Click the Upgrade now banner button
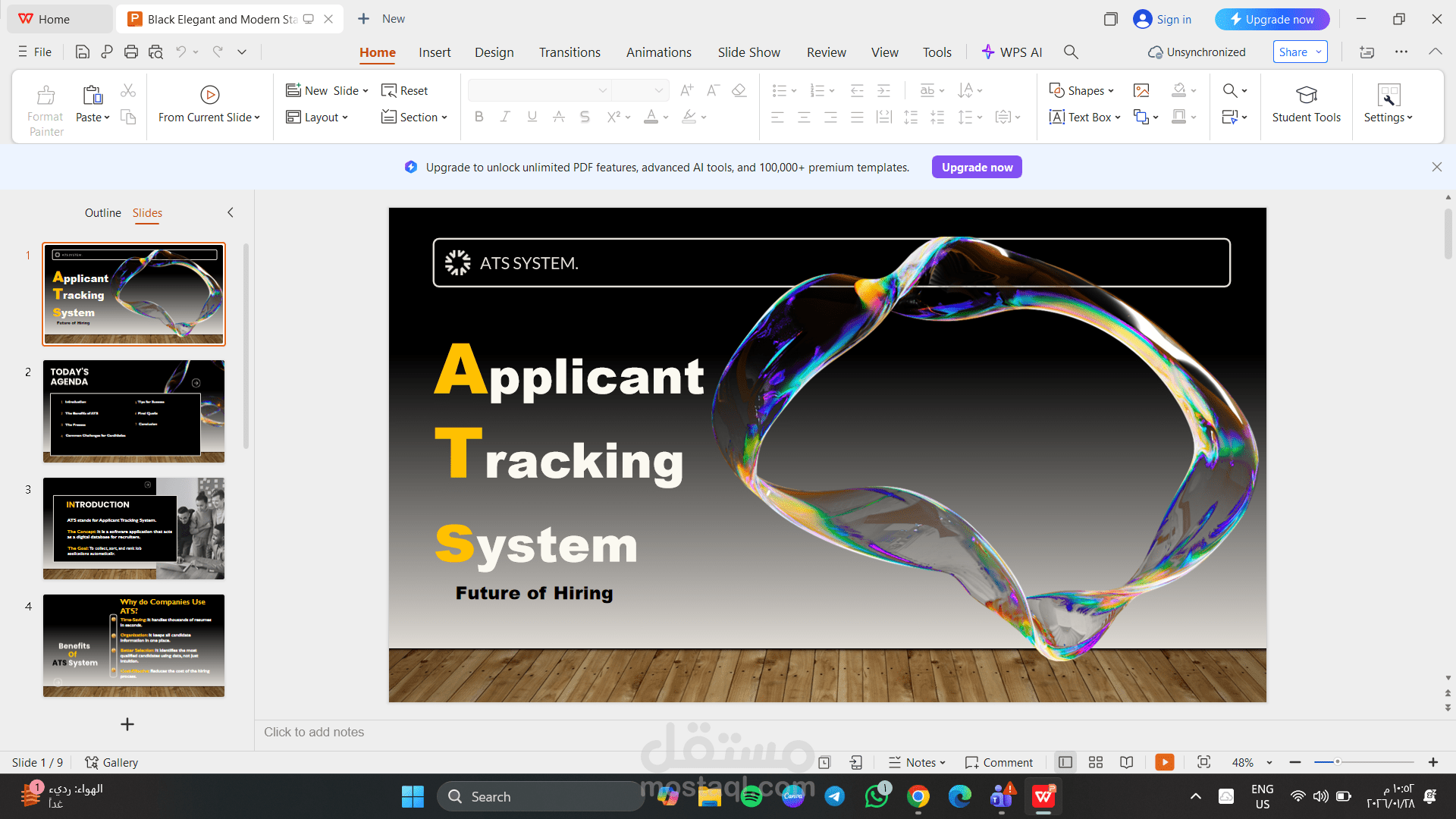 (977, 167)
